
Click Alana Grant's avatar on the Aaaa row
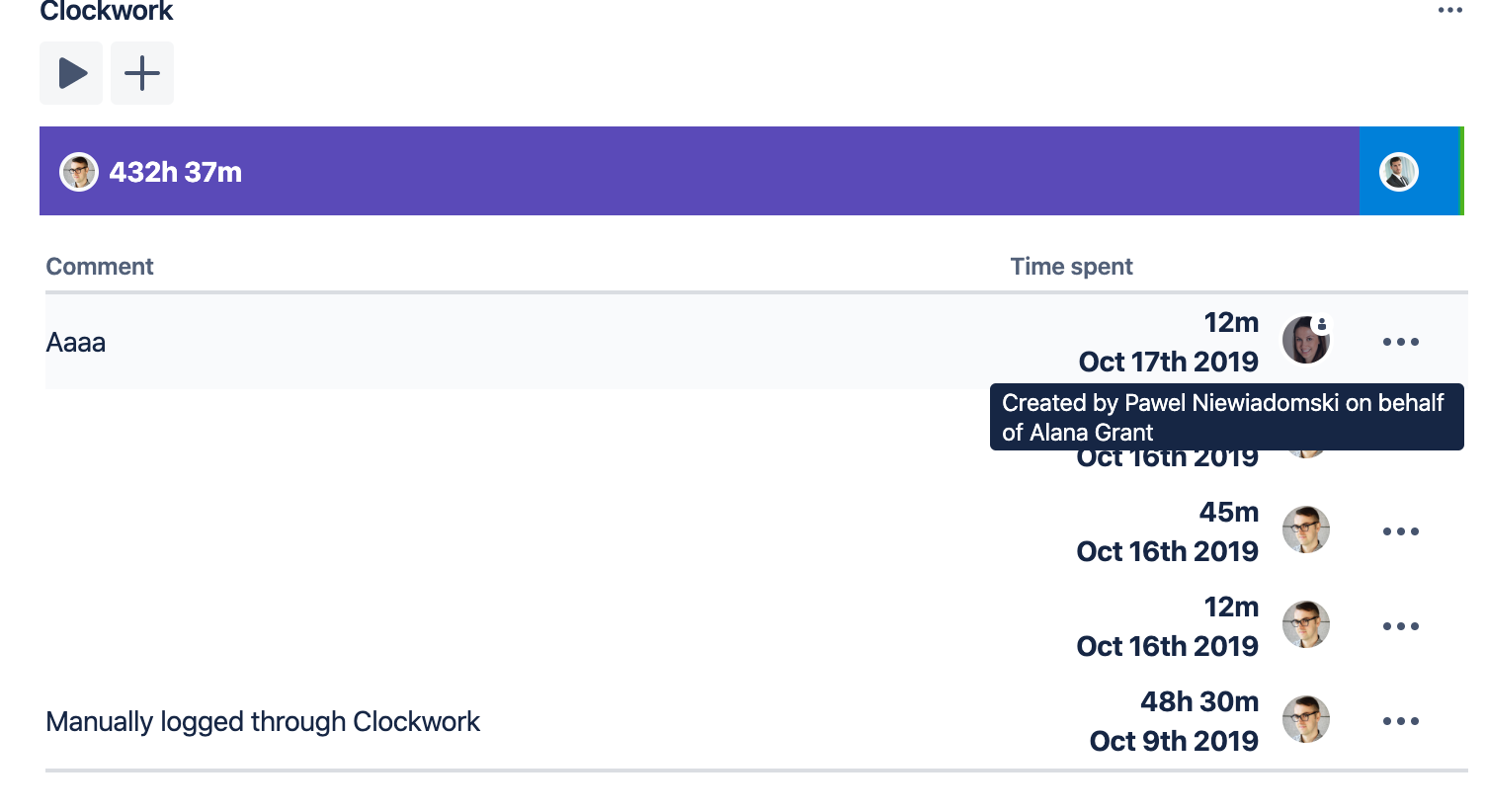tap(1303, 343)
